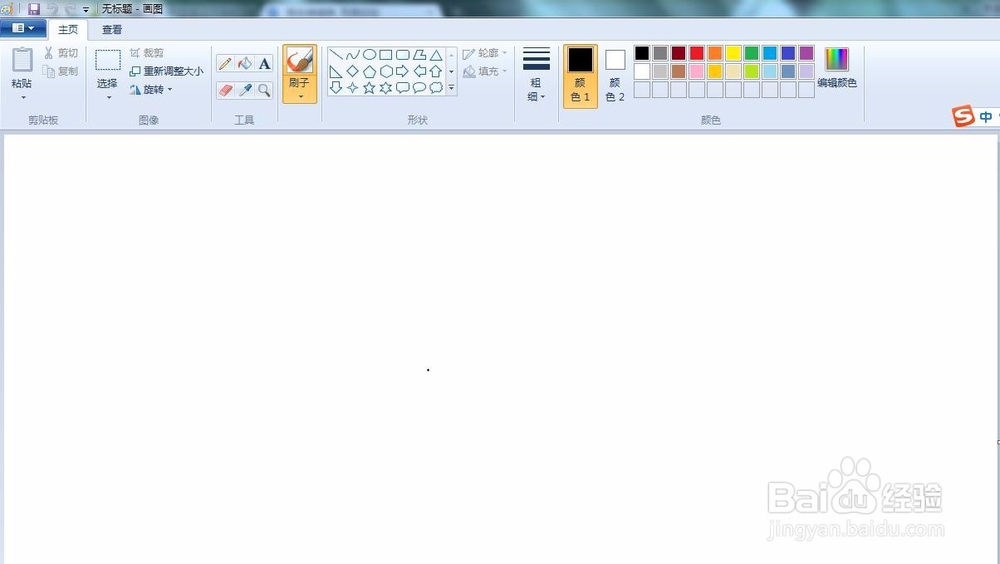
Task: Activate Color 2 (颜色 2) button
Action: pos(615,76)
